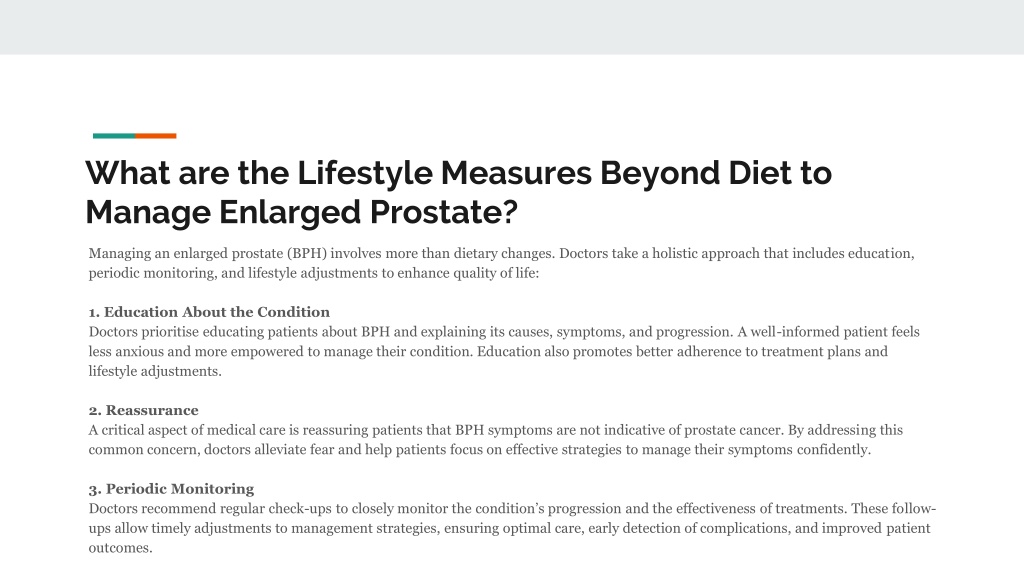Click the intro paragraph beginning 'Managing an enlarged prostate'
This screenshot has width=1024, height=576.
click(x=502, y=263)
